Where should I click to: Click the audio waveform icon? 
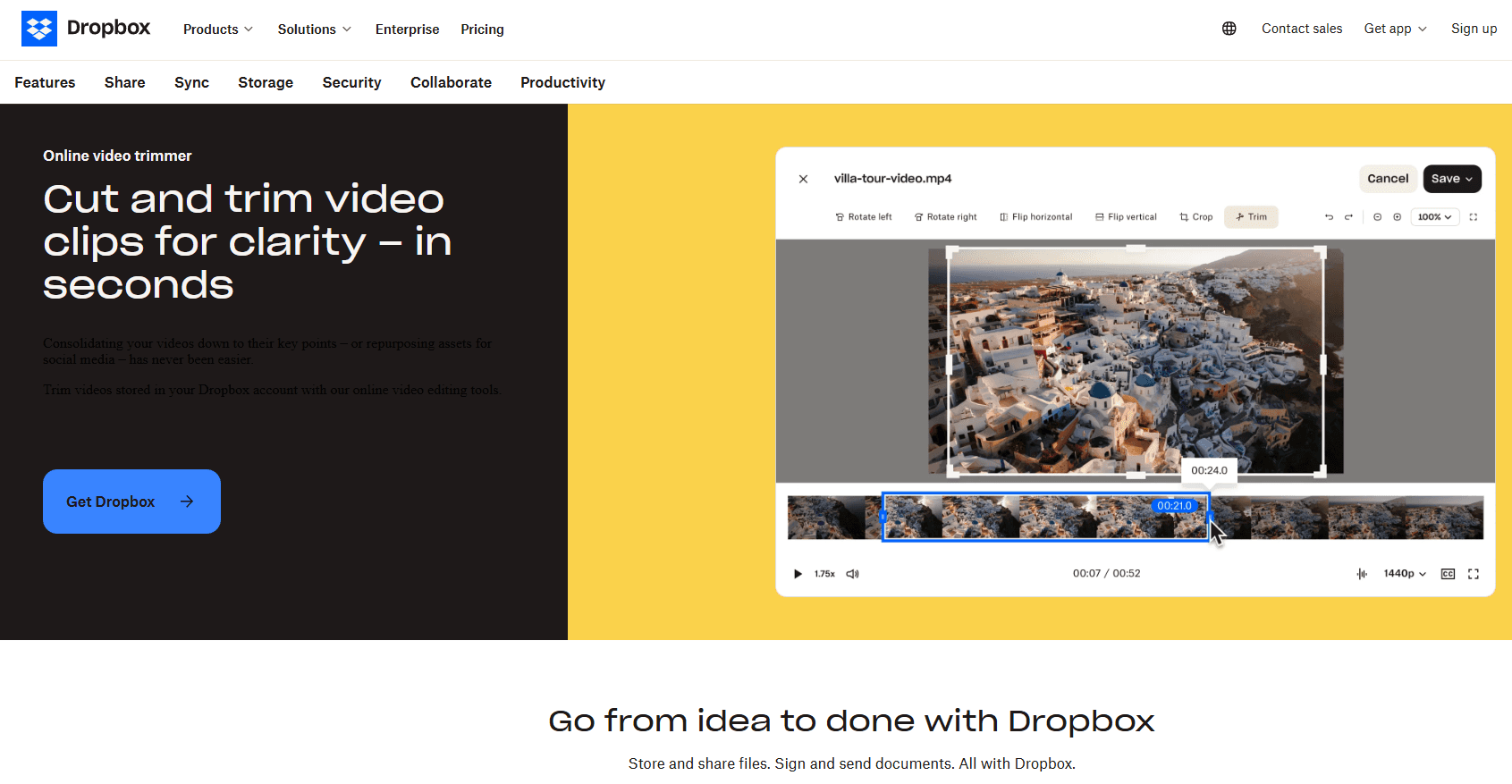tap(1362, 574)
